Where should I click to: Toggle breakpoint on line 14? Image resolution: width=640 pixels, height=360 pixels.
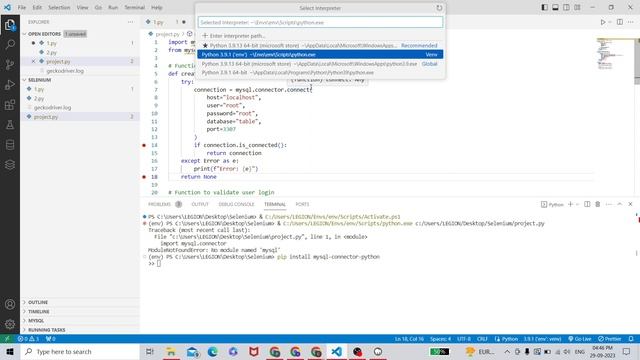144,145
